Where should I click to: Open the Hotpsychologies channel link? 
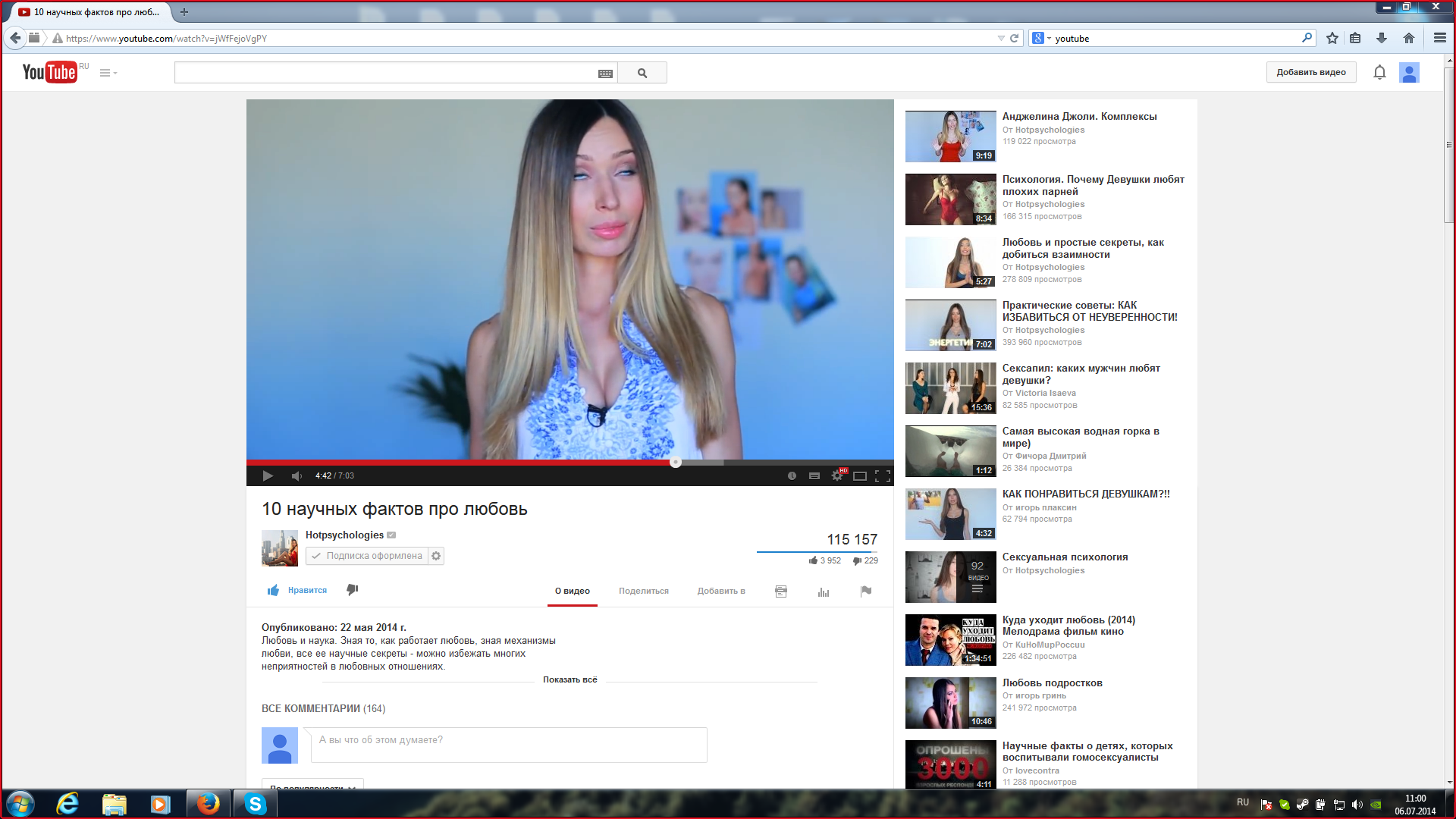click(344, 535)
